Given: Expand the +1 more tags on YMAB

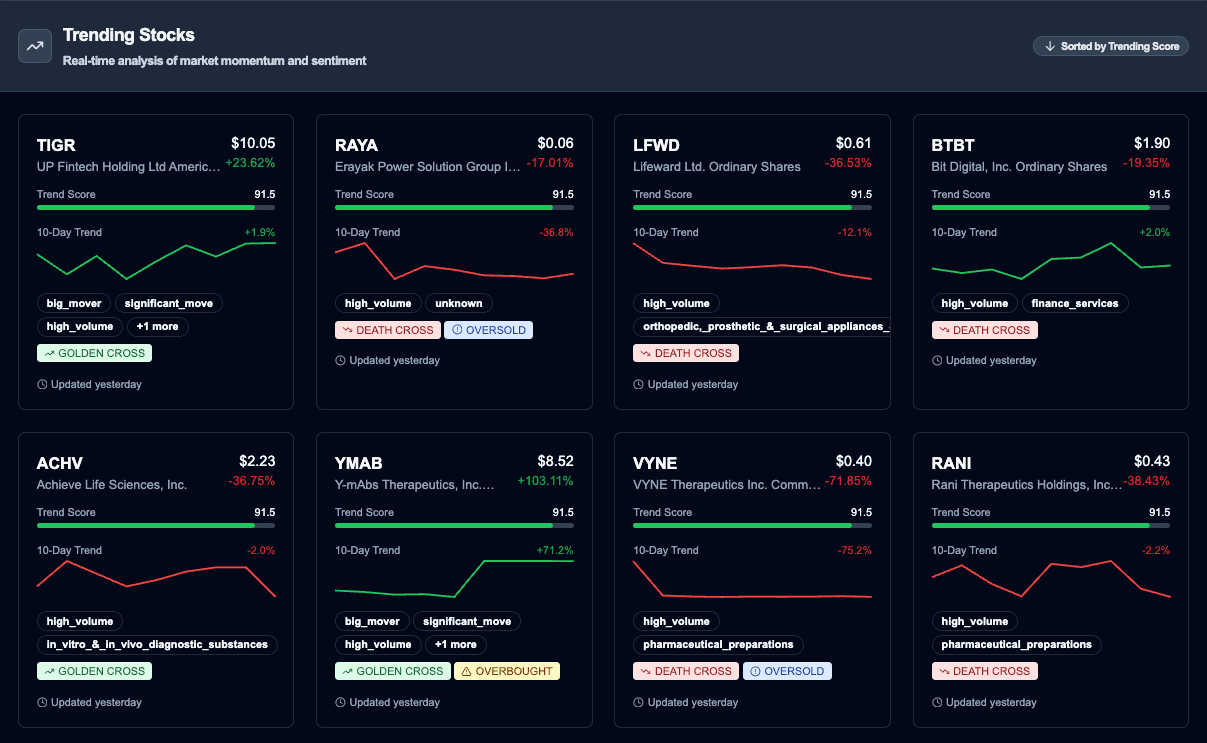Looking at the screenshot, I should pyautogui.click(x=456, y=644).
